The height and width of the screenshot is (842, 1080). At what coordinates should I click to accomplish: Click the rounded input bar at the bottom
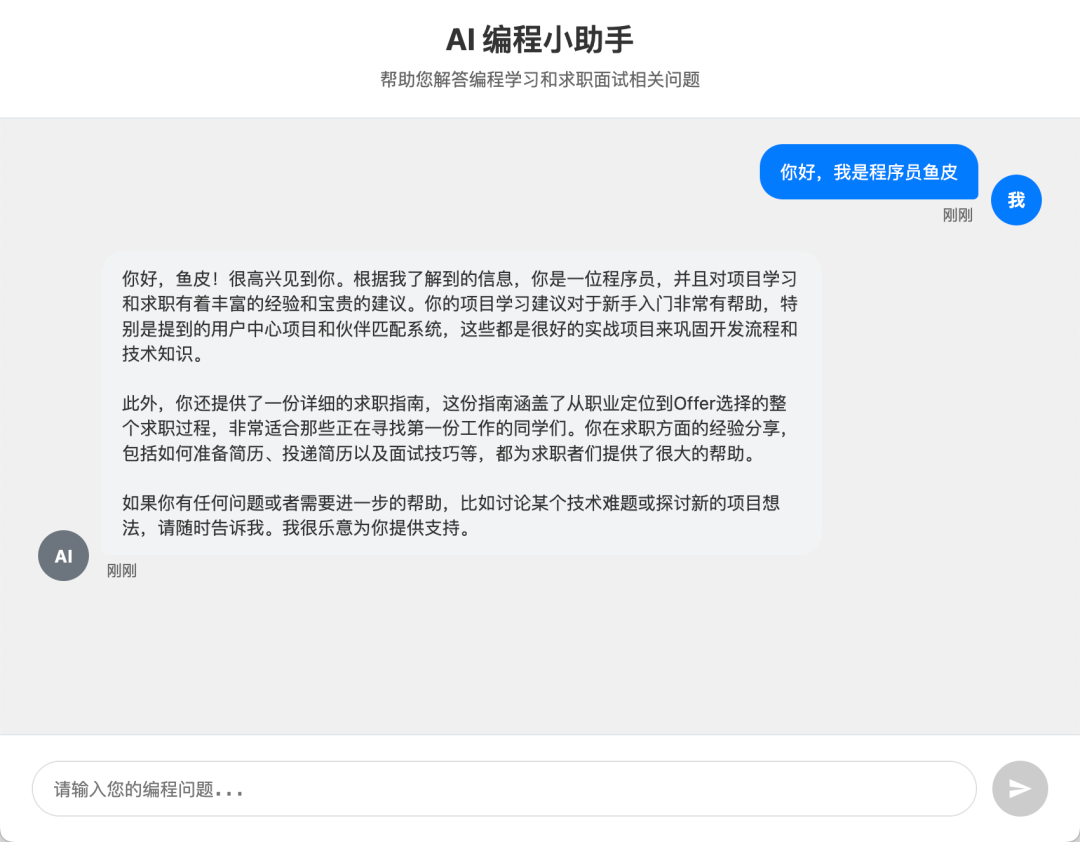pos(500,789)
